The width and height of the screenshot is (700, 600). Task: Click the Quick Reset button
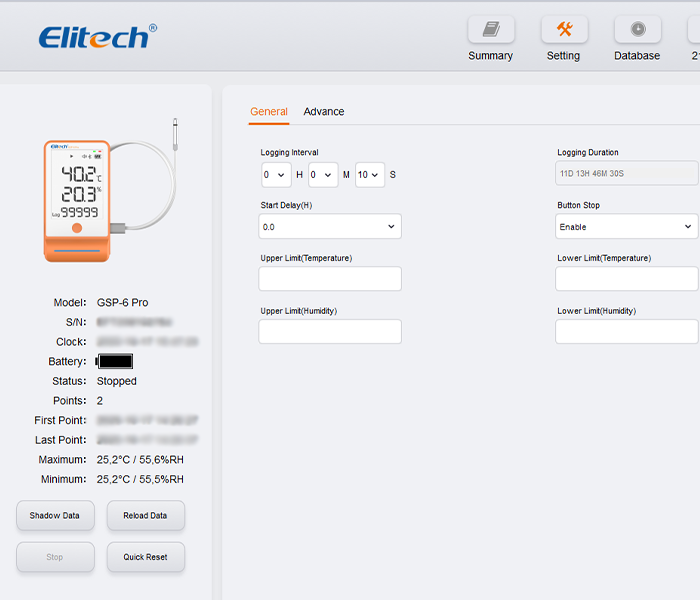tap(146, 557)
